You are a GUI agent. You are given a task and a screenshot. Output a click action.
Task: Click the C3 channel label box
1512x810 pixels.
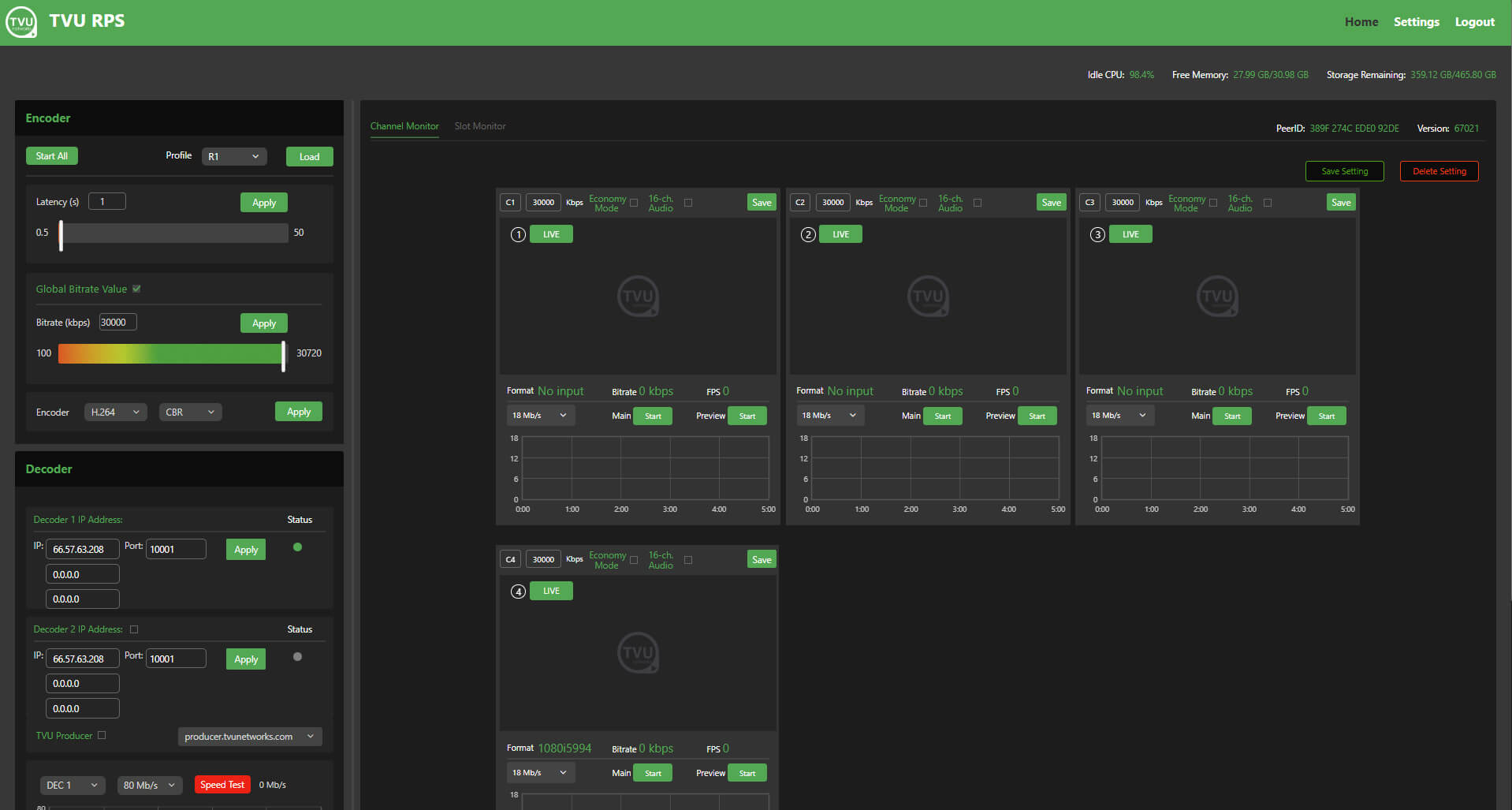[x=1089, y=203]
